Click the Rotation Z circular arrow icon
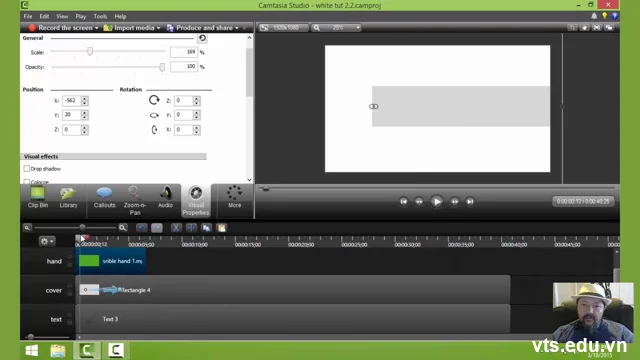Image resolution: width=640 pixels, height=360 pixels. [x=154, y=100]
